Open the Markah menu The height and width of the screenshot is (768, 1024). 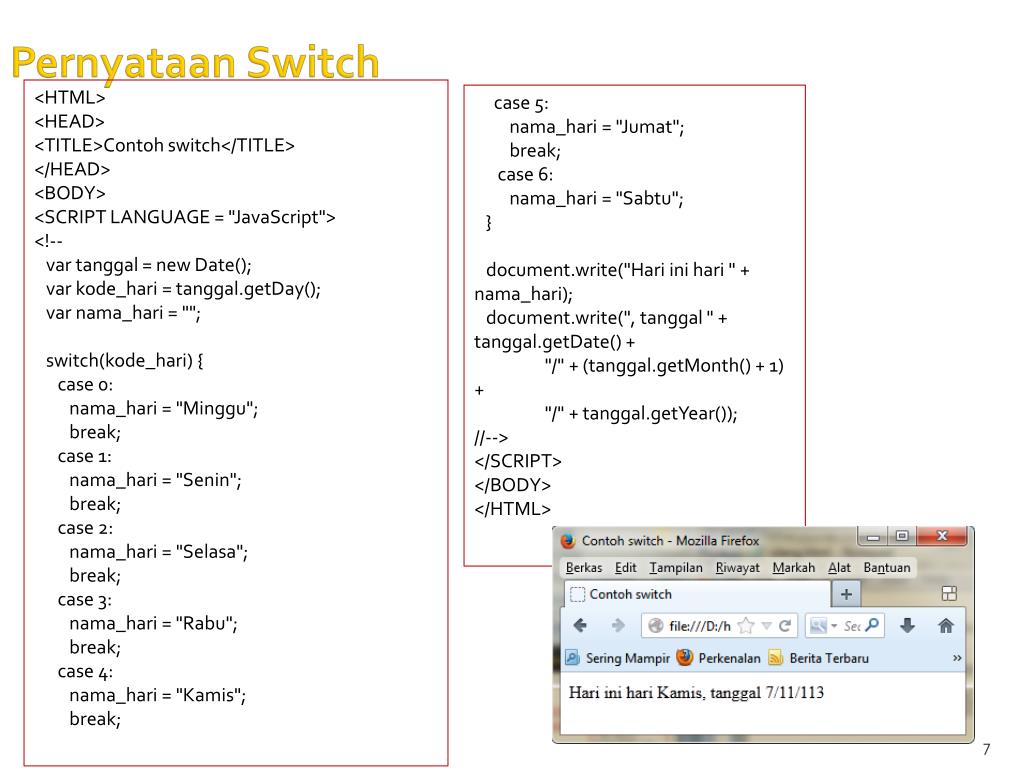click(793, 568)
